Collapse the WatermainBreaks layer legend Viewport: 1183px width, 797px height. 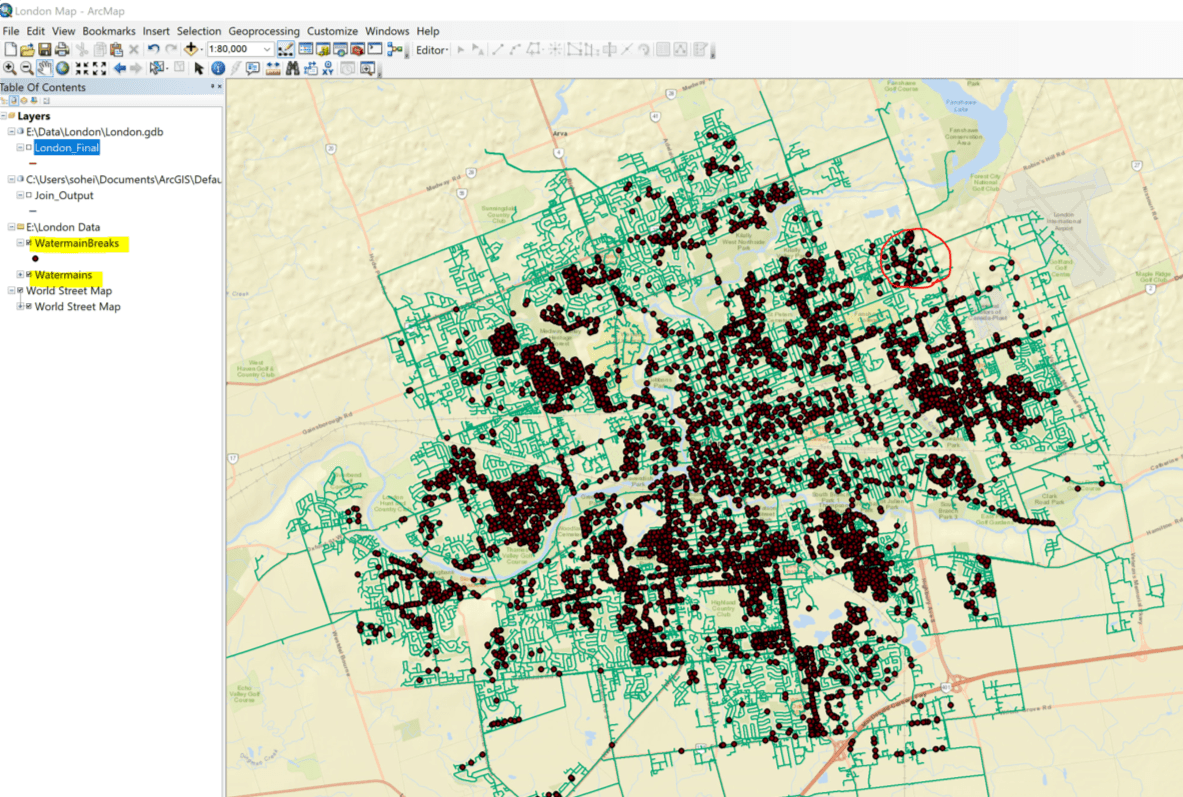pyautogui.click(x=20, y=243)
